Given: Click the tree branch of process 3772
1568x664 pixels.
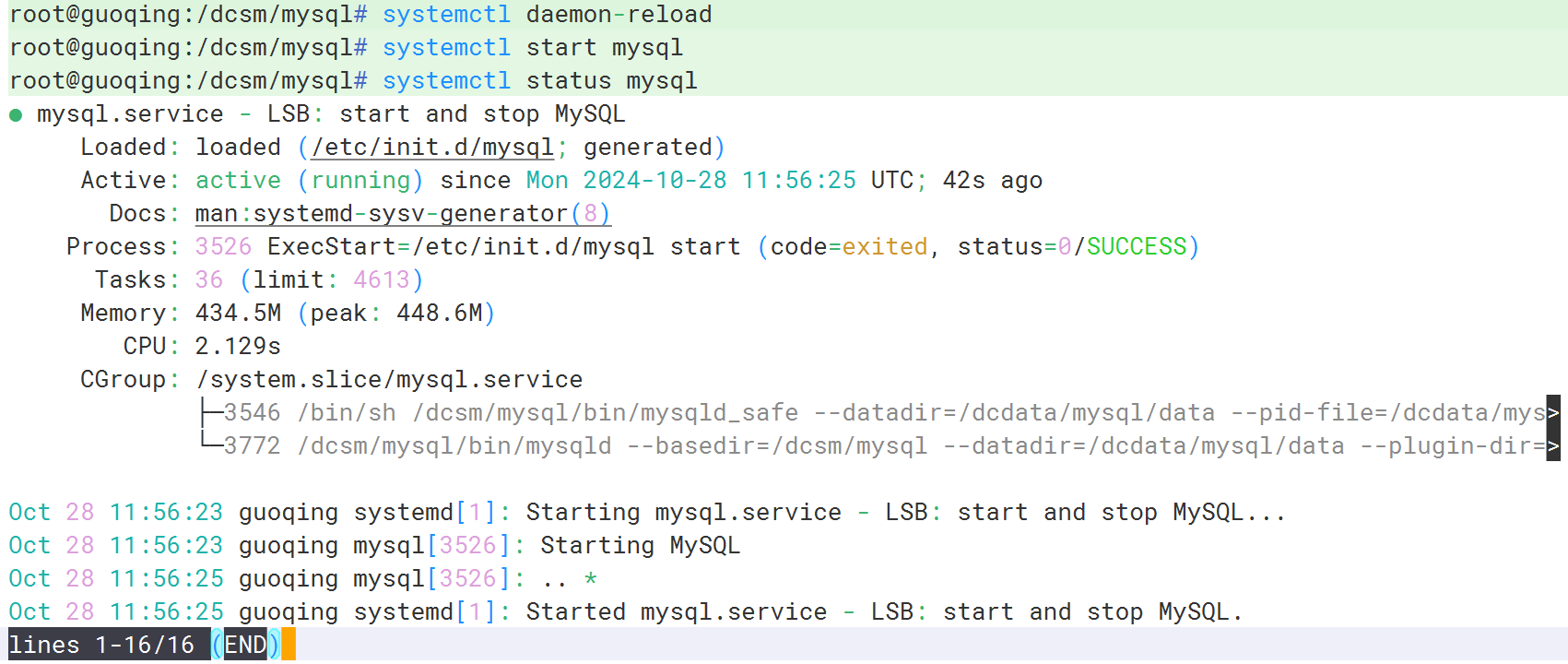Looking at the screenshot, I should coord(211,443).
